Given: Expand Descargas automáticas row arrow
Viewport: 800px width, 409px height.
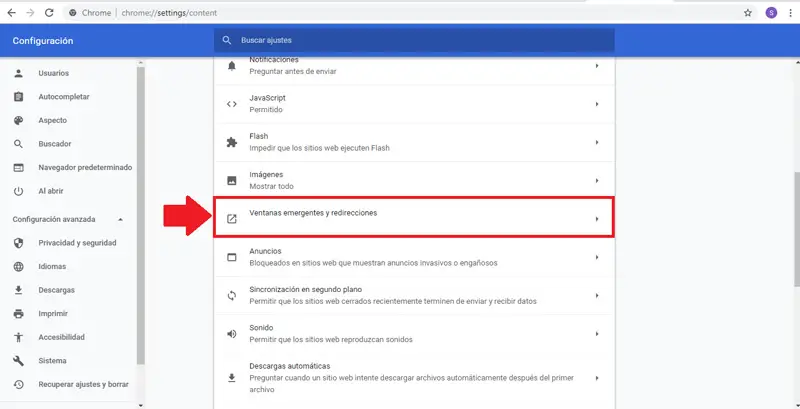Looking at the screenshot, I should [596, 378].
